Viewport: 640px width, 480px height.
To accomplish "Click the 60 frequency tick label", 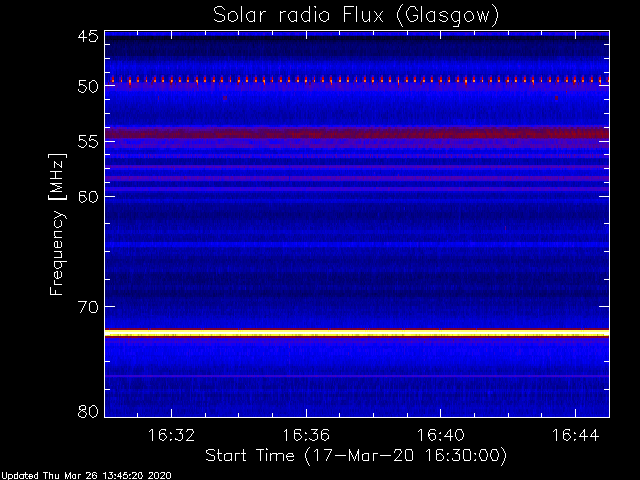I will tap(88, 197).
